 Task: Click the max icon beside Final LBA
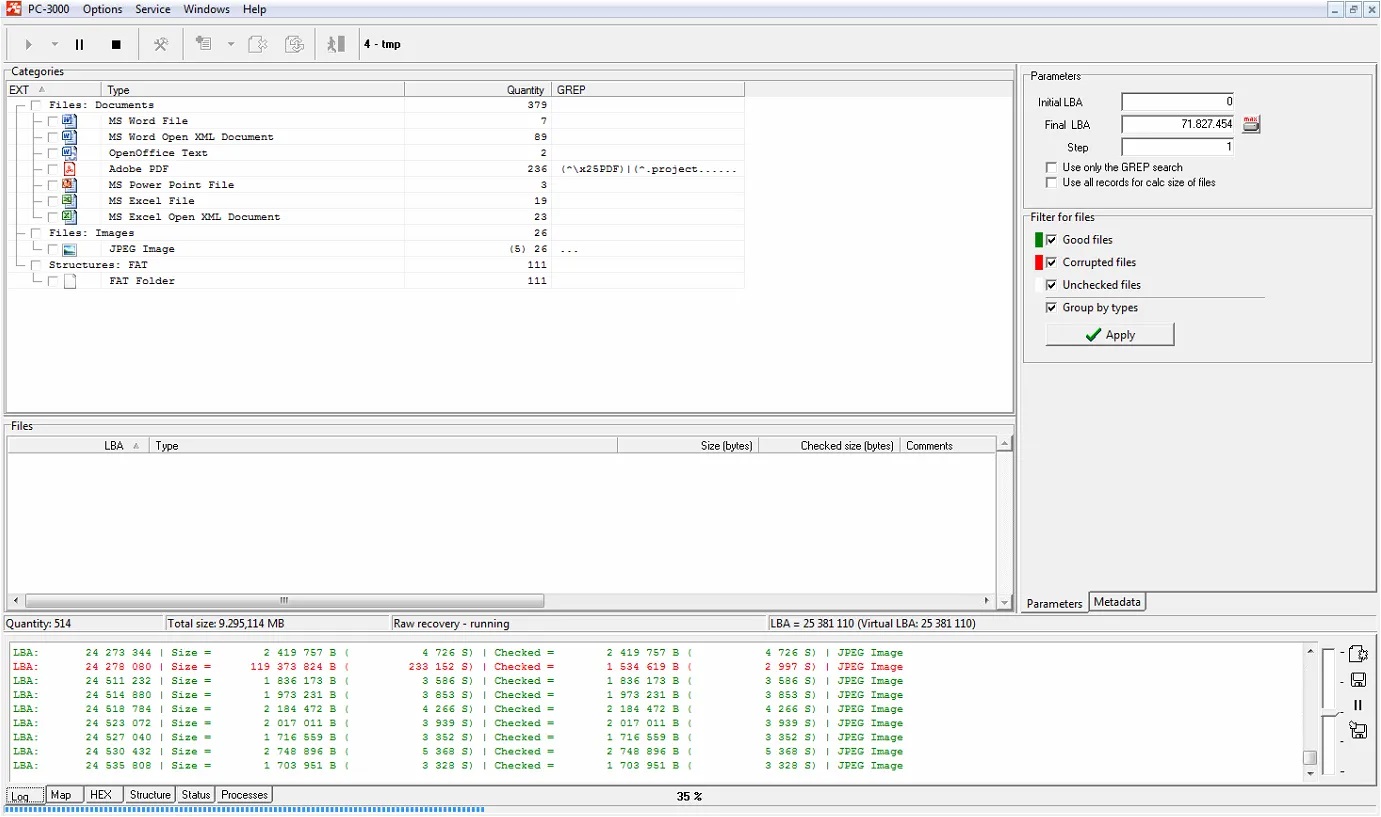(x=1251, y=125)
